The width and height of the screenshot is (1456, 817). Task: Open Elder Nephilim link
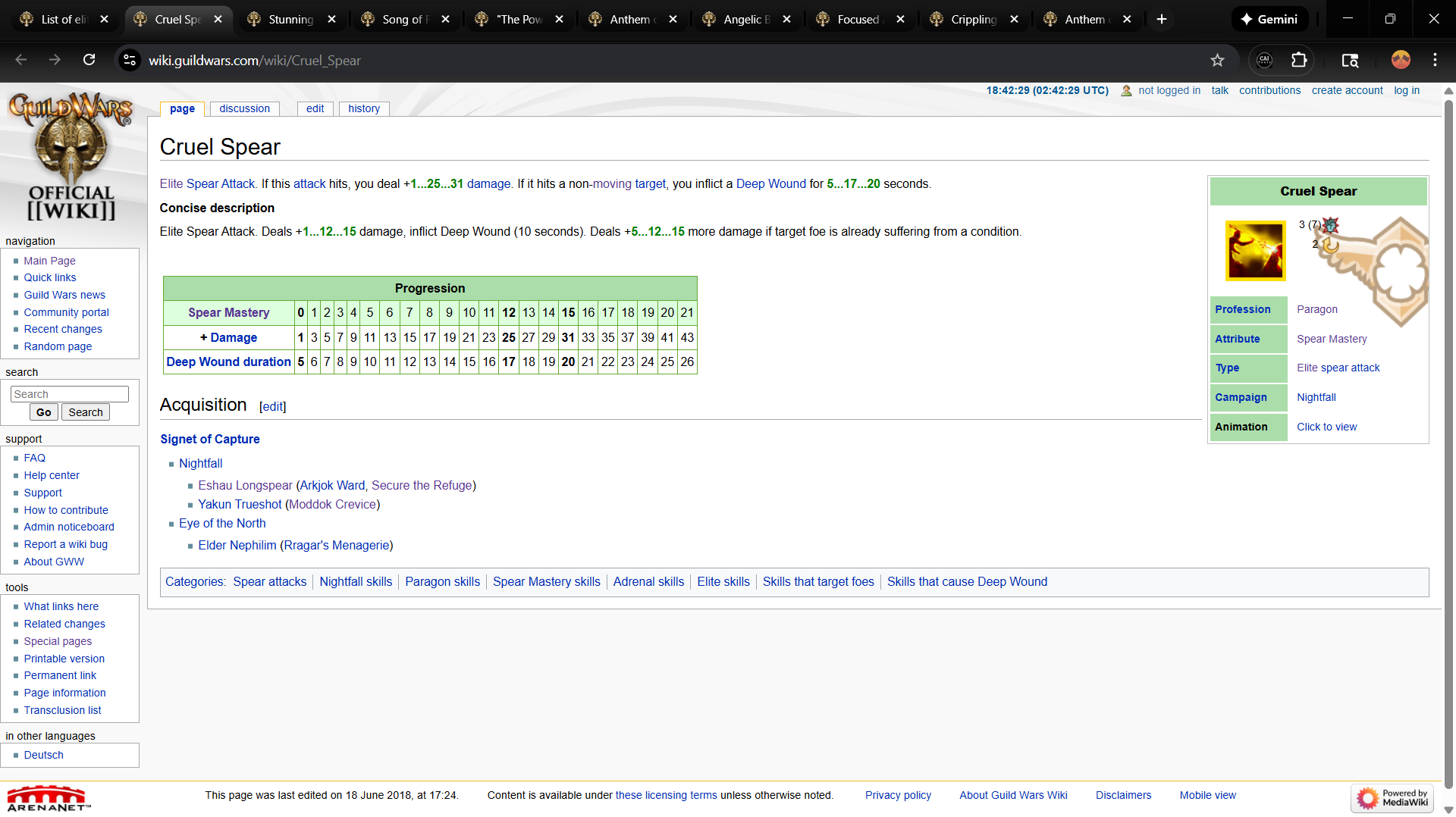coord(237,545)
